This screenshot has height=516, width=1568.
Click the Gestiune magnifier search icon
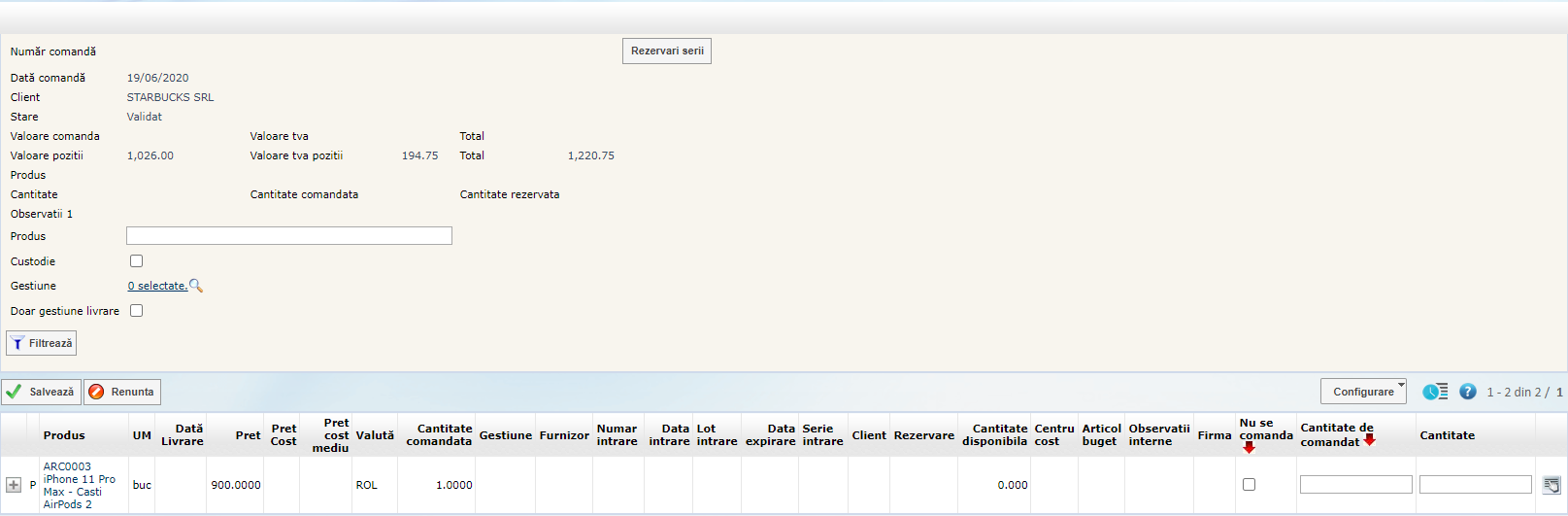click(196, 286)
